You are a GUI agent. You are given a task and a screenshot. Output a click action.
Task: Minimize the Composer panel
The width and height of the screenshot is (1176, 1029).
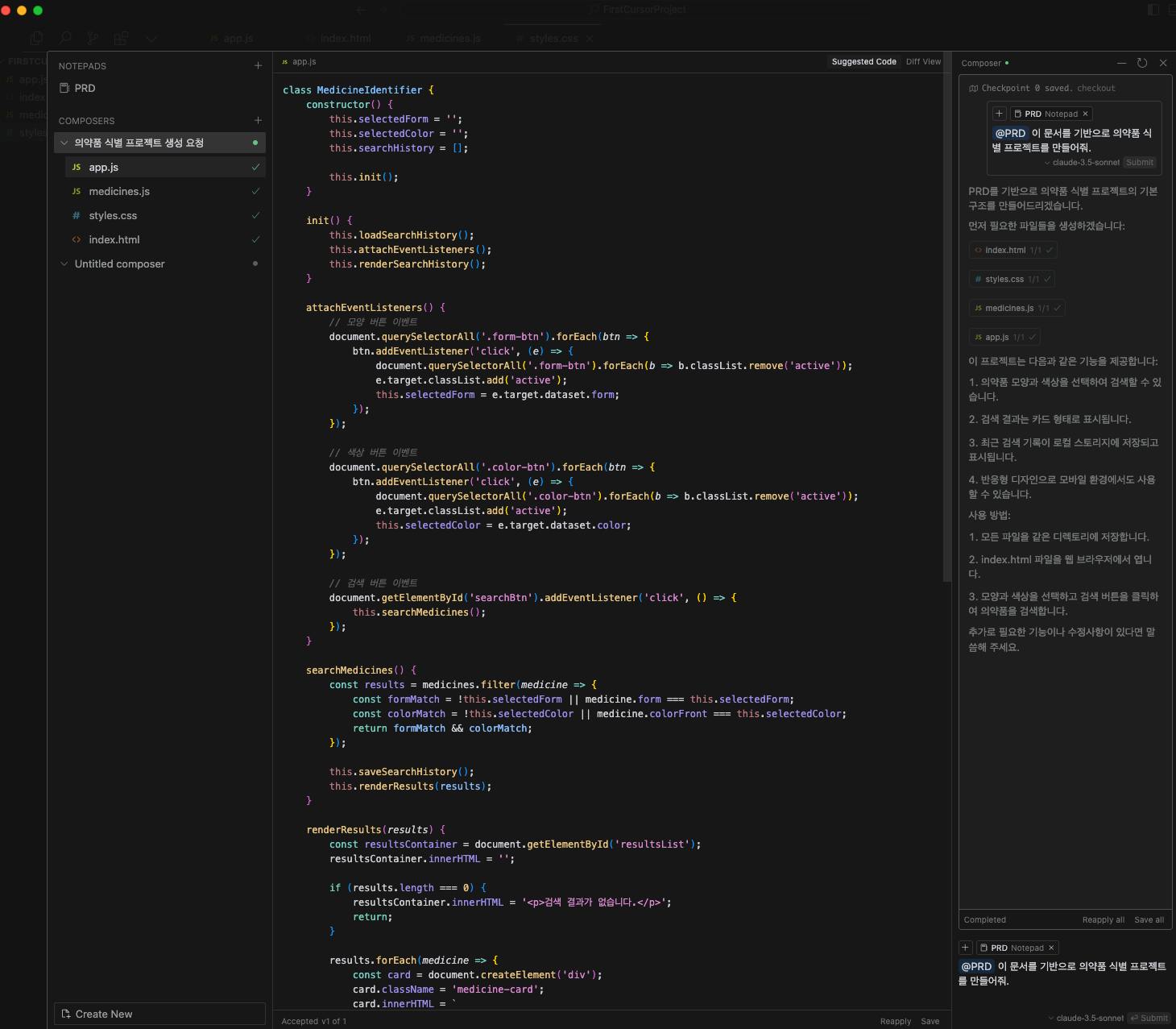click(x=1121, y=63)
